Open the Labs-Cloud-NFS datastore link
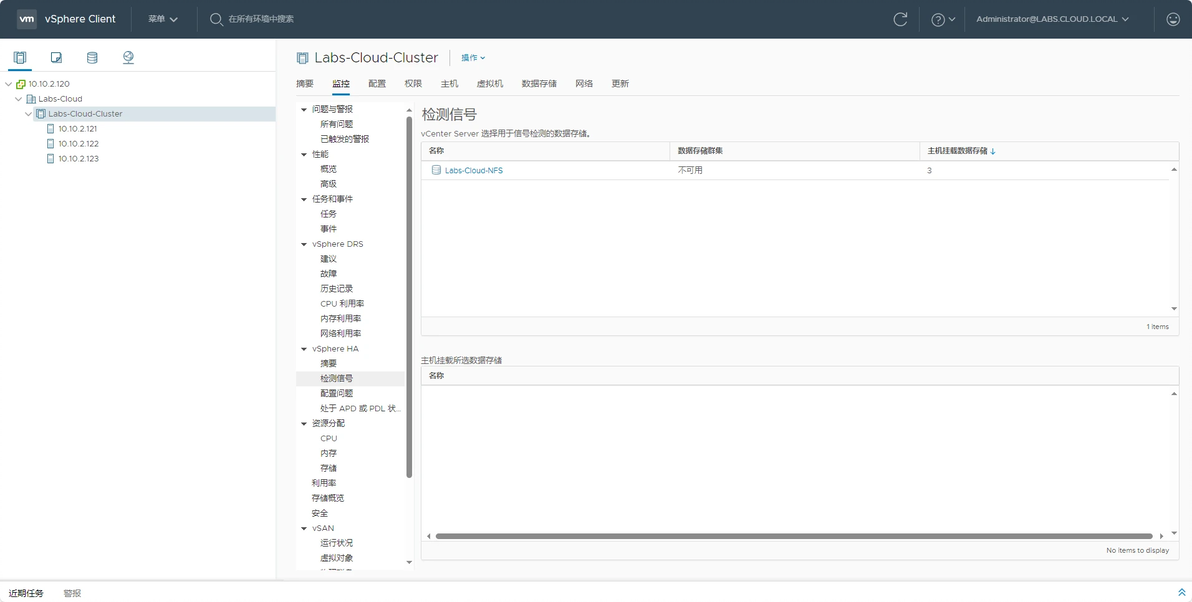The width and height of the screenshot is (1192, 602). click(x=474, y=170)
